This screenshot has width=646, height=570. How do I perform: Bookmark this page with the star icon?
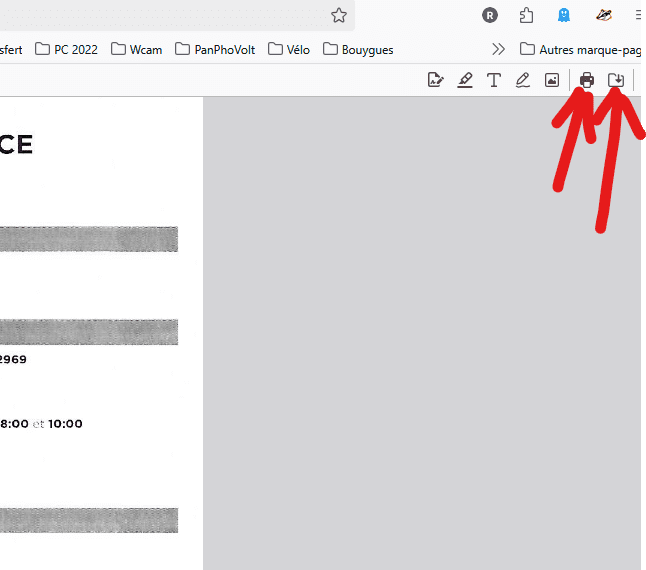(339, 16)
